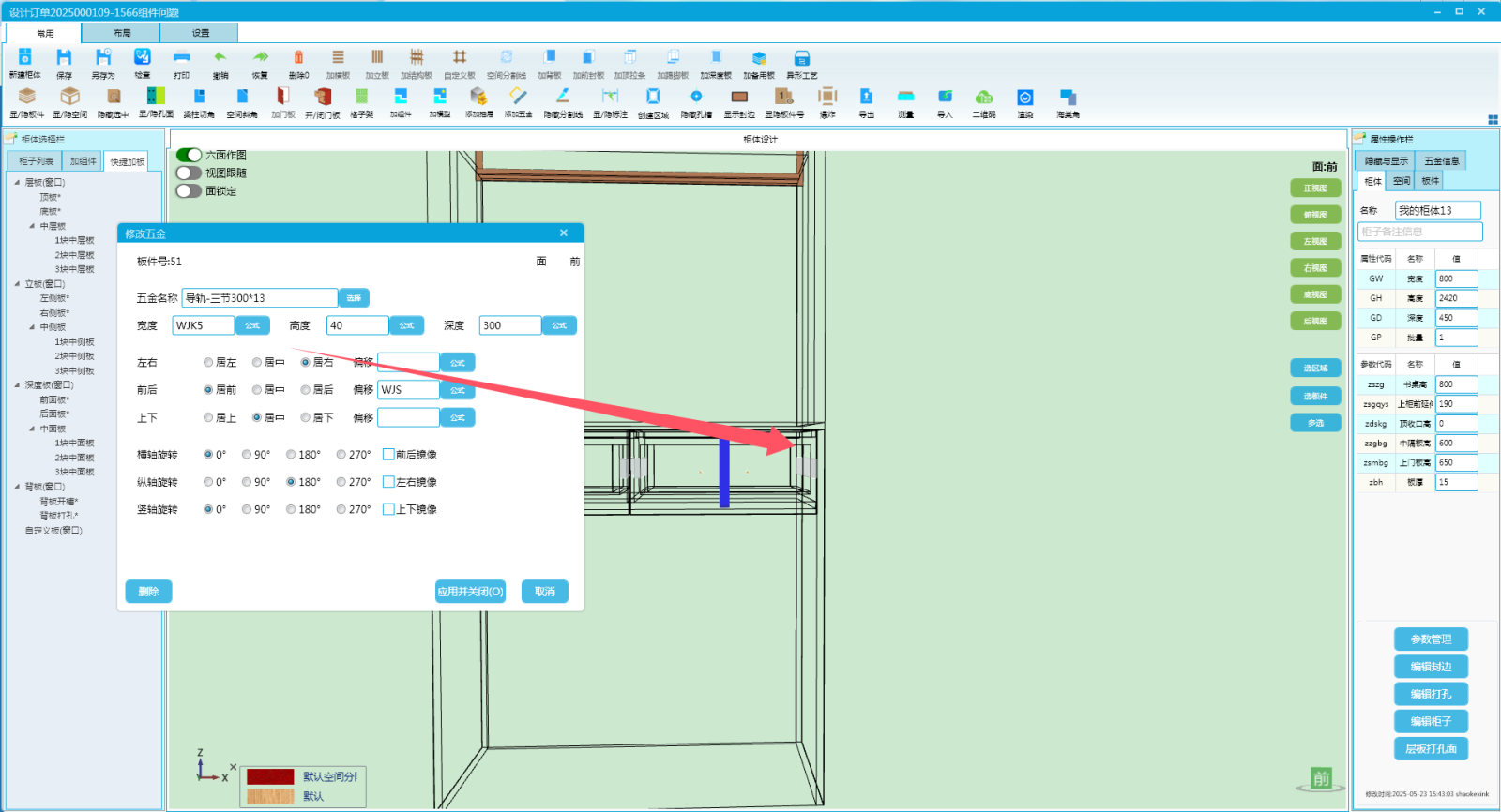Screen dimensions: 1501x812
Task: Open the 柜子列表 tab
Action: tap(37, 161)
